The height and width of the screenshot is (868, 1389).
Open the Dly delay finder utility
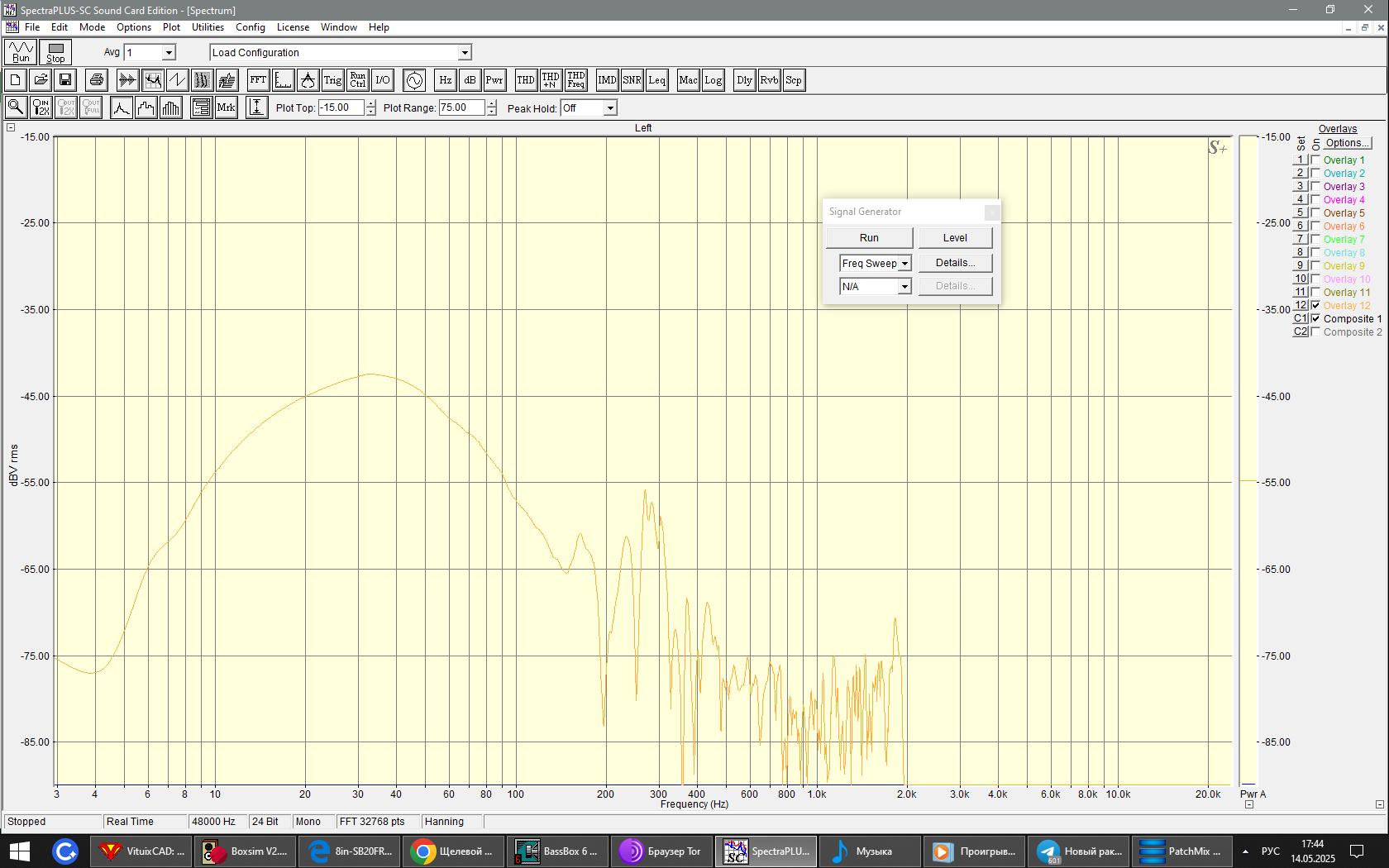point(744,80)
